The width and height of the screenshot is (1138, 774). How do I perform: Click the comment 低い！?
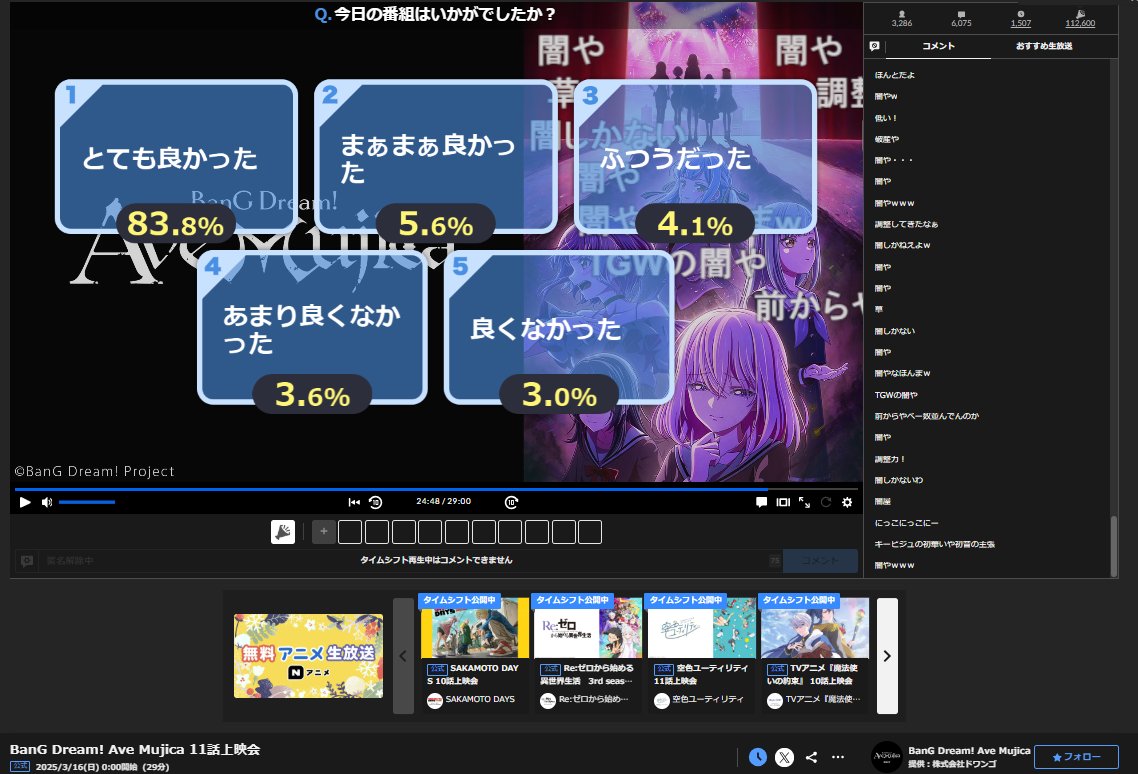click(x=885, y=118)
